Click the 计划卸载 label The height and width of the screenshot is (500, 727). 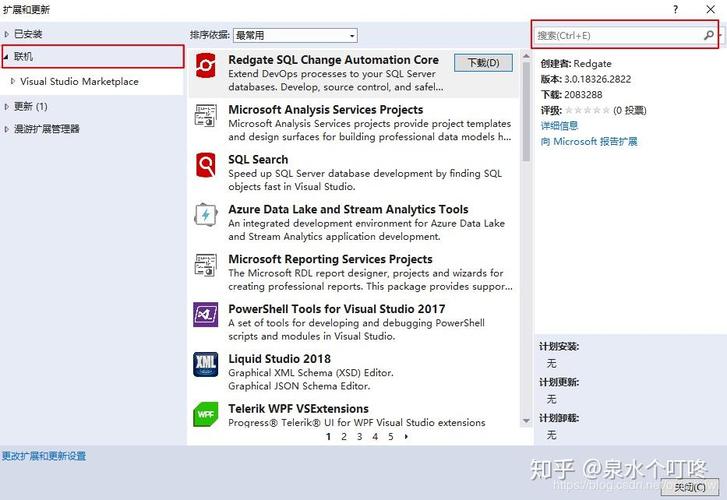click(x=559, y=418)
